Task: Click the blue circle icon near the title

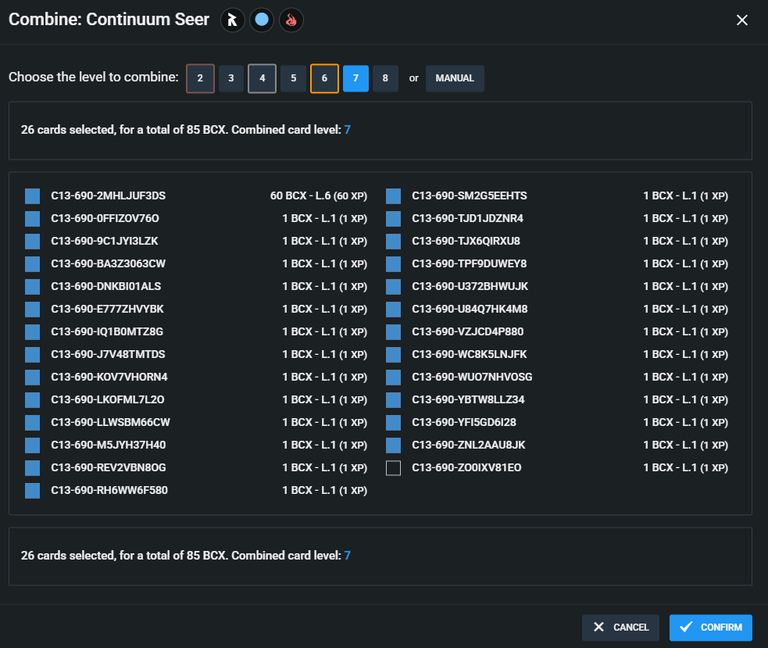Action: click(x=262, y=20)
